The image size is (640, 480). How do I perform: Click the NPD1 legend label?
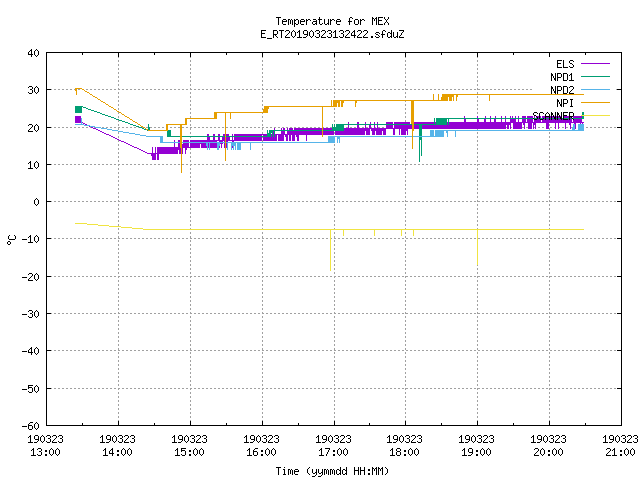coord(562,77)
